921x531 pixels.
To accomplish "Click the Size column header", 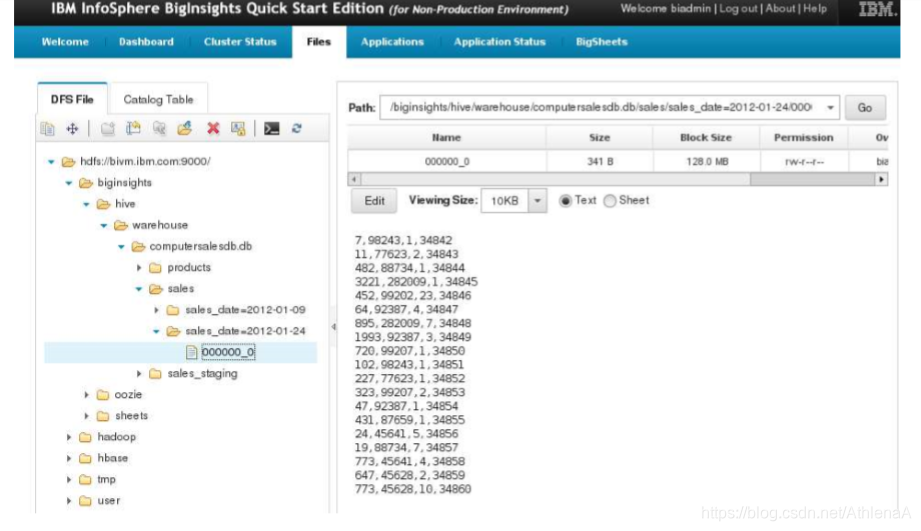I will (x=600, y=137).
